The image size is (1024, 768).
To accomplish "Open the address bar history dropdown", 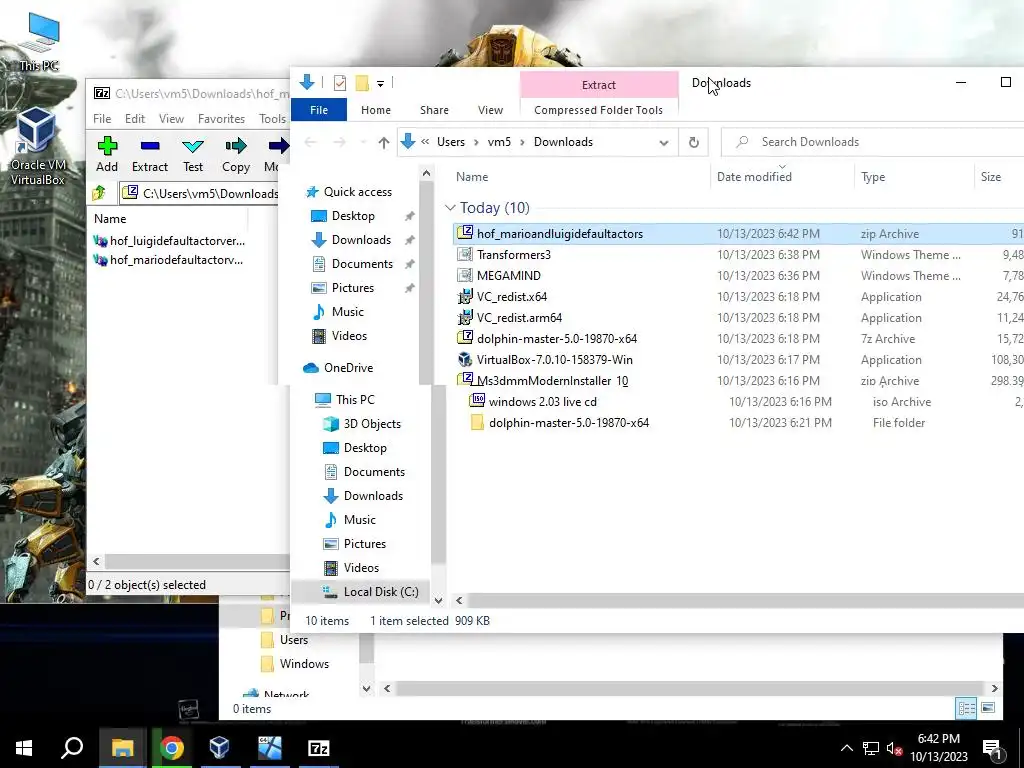I will click(x=664, y=142).
